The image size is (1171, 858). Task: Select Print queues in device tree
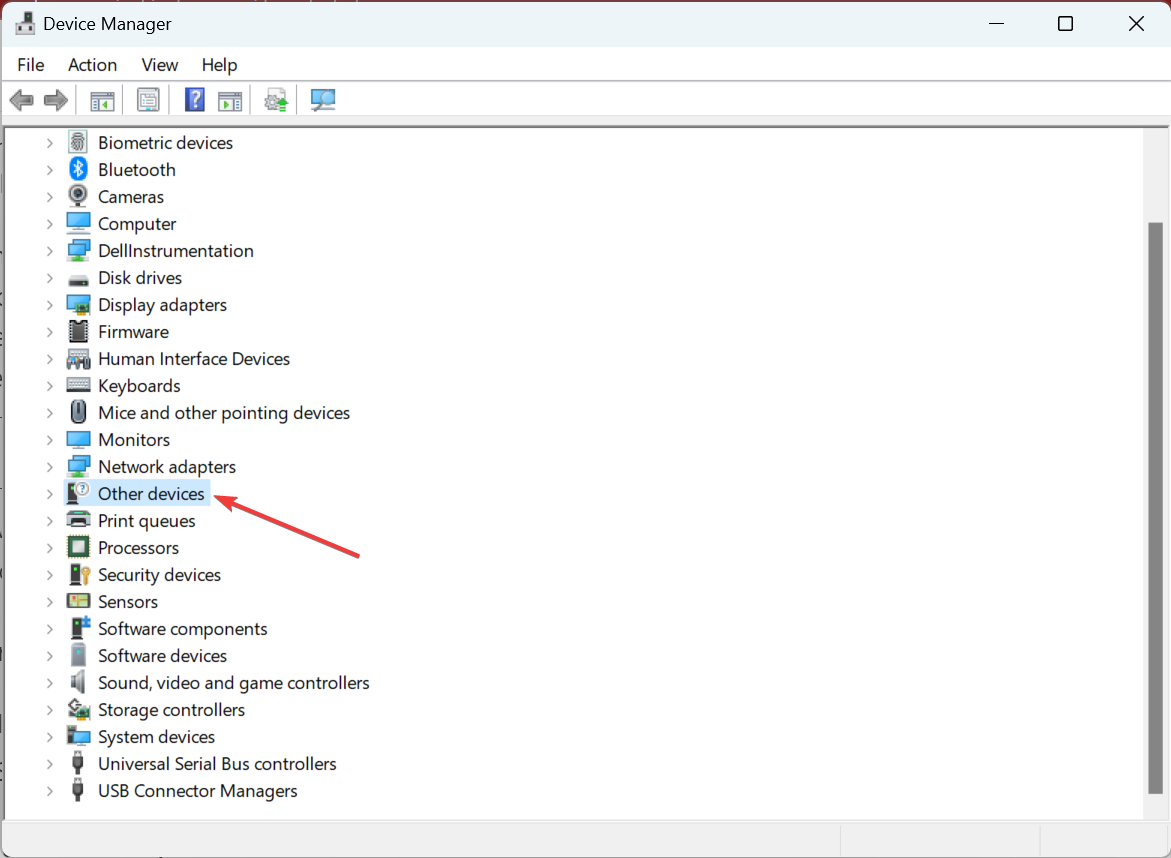click(x=146, y=521)
